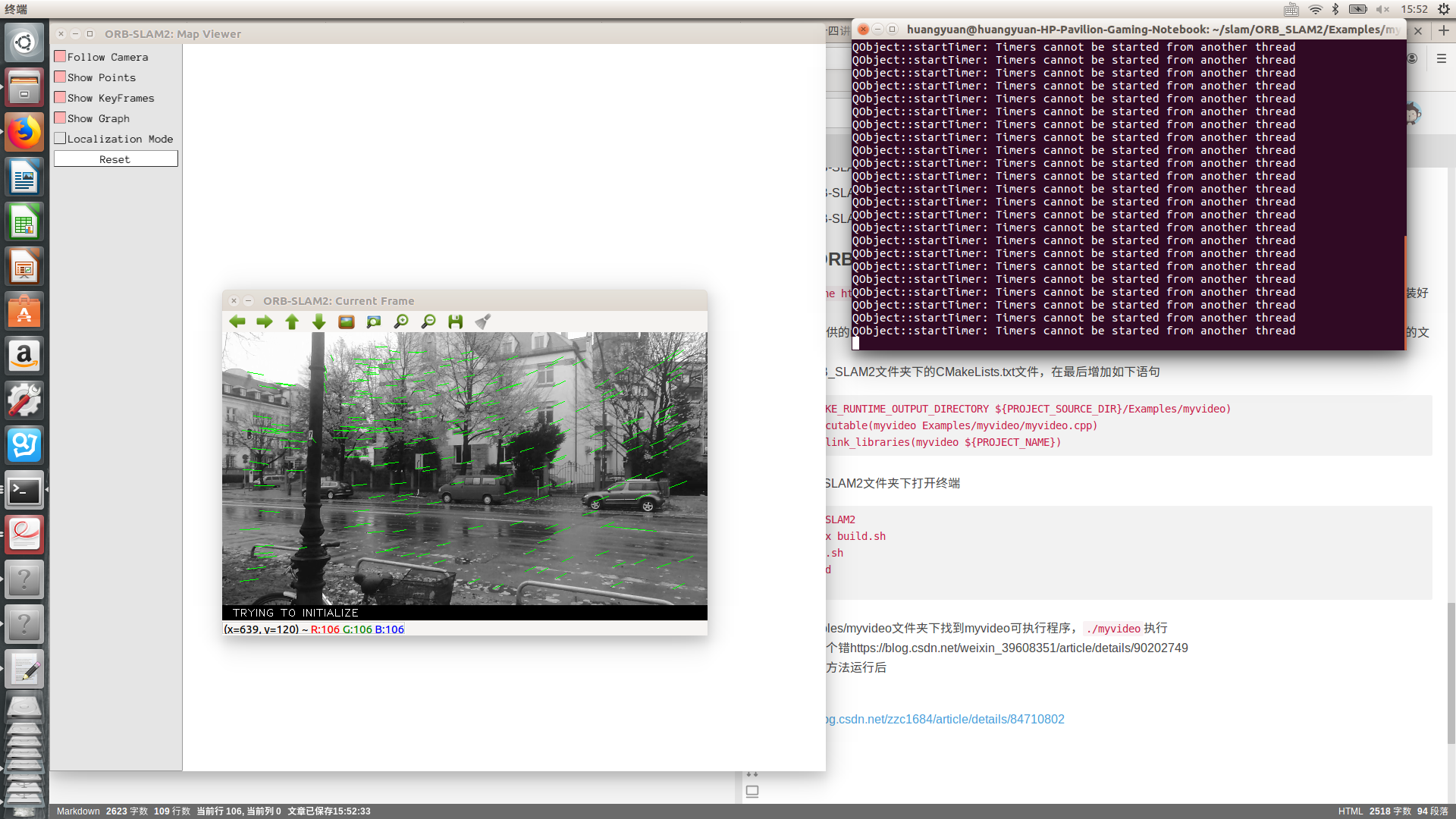Toggle Follow Camera checkbox
Viewport: 1456px width, 819px height.
tap(60, 56)
